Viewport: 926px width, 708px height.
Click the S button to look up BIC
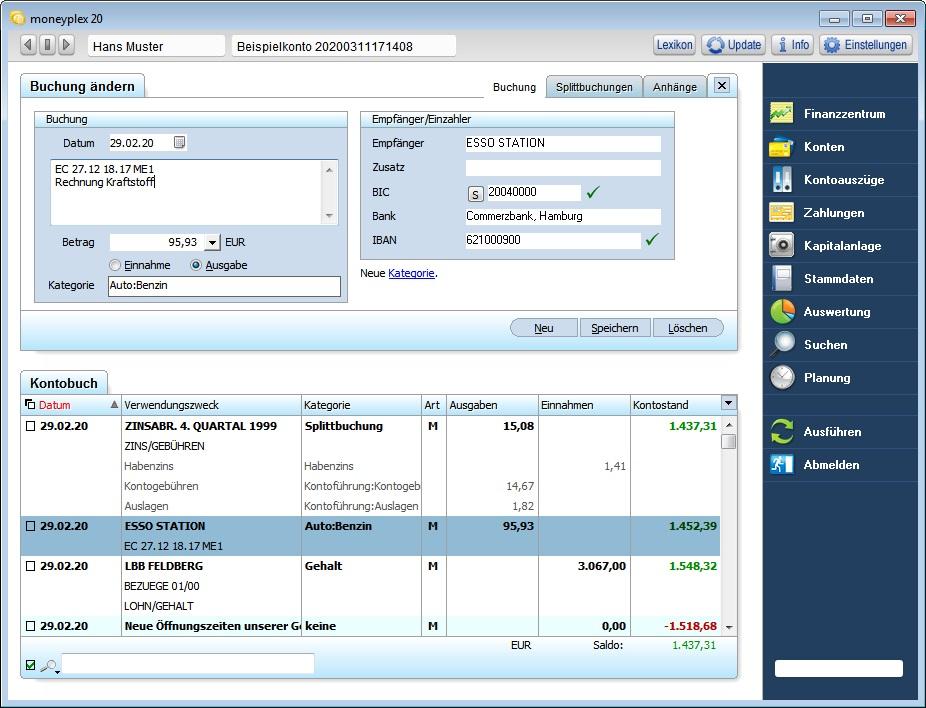[475, 191]
